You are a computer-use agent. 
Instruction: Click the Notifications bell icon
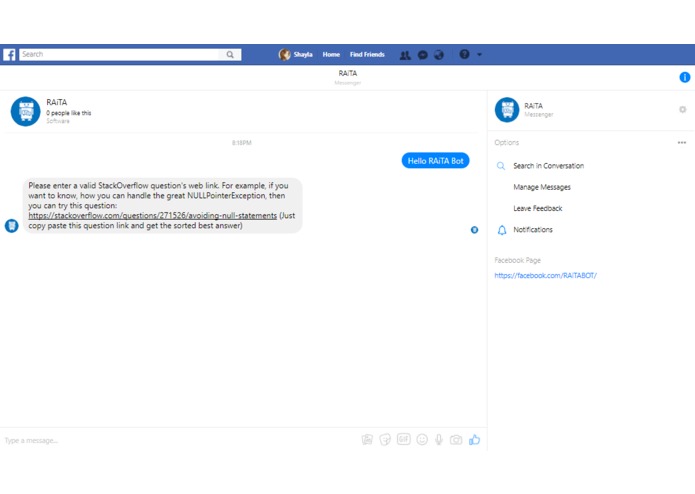(x=502, y=230)
